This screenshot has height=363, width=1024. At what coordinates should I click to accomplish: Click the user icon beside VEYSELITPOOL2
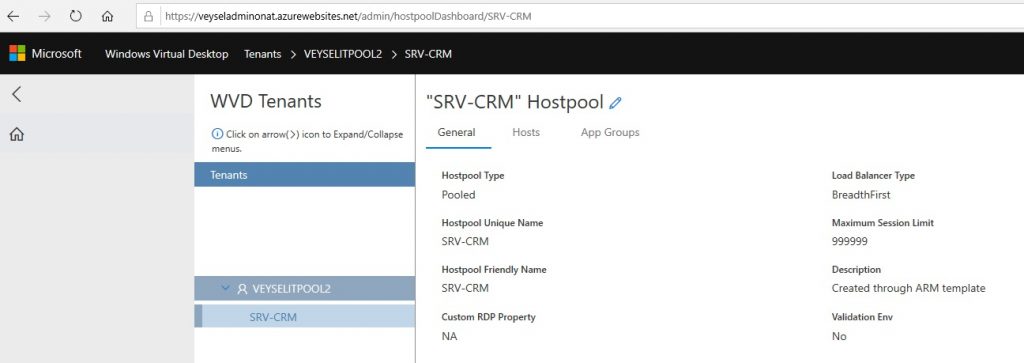point(243,289)
